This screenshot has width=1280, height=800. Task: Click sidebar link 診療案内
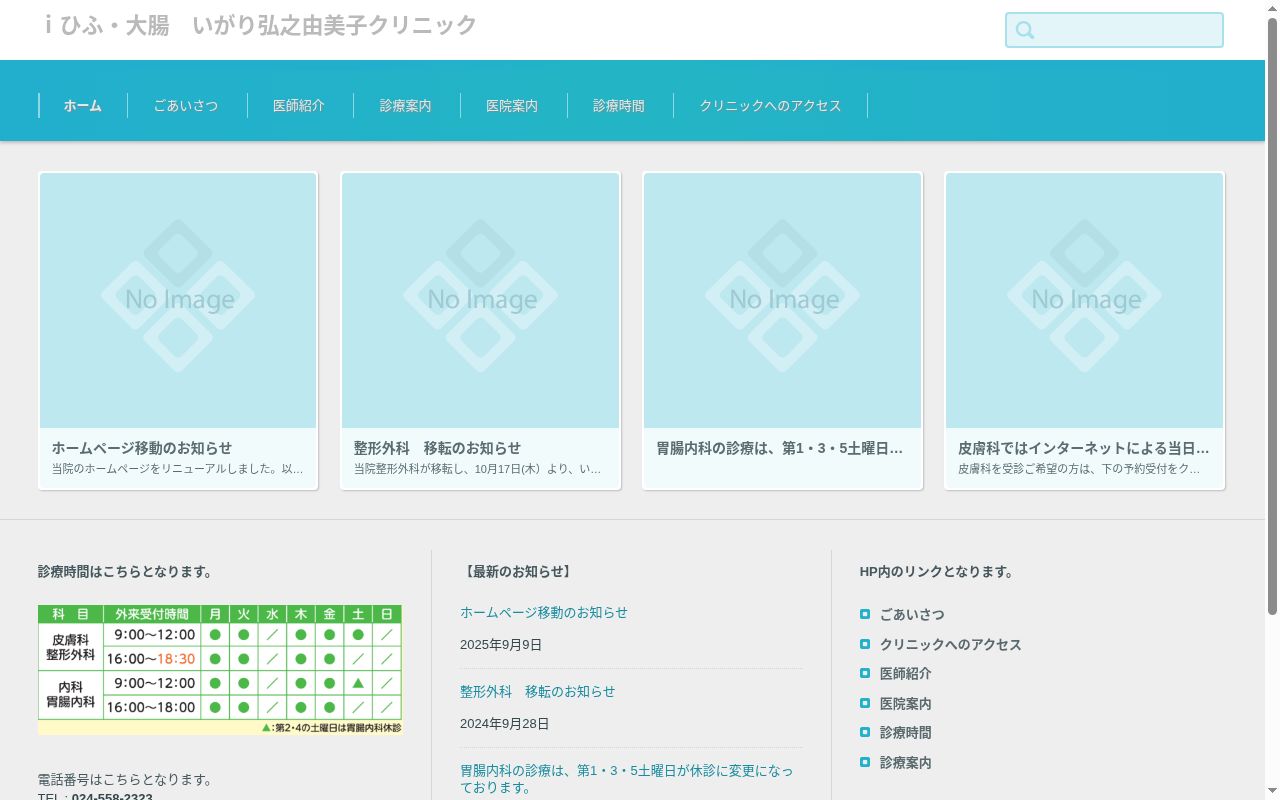(x=906, y=763)
